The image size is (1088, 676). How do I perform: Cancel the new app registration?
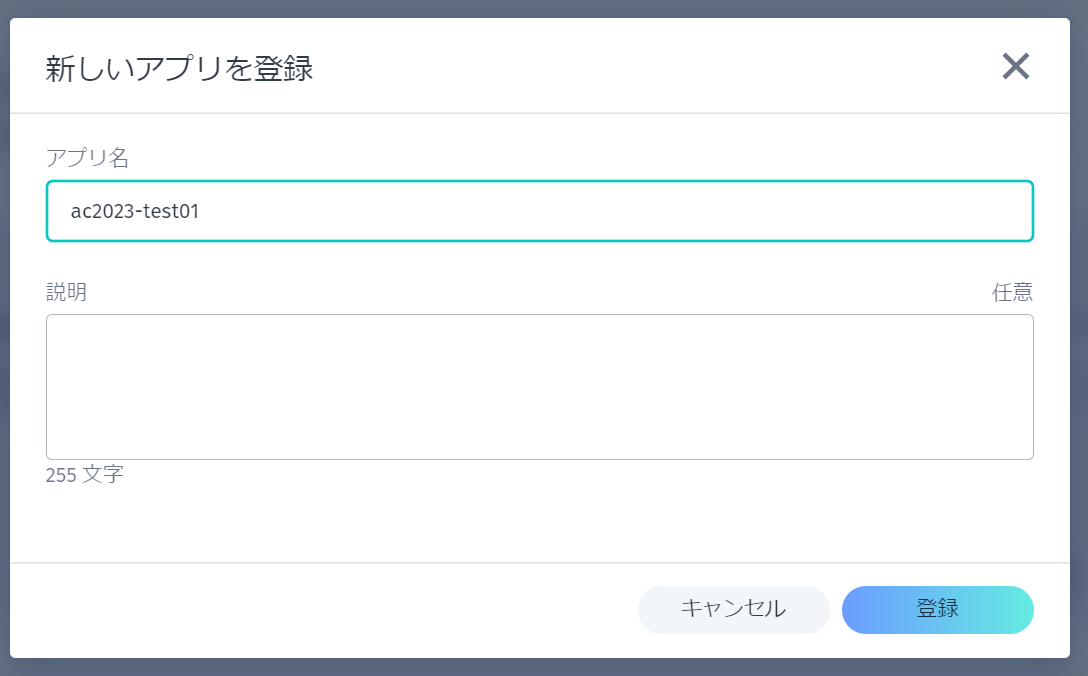(733, 609)
